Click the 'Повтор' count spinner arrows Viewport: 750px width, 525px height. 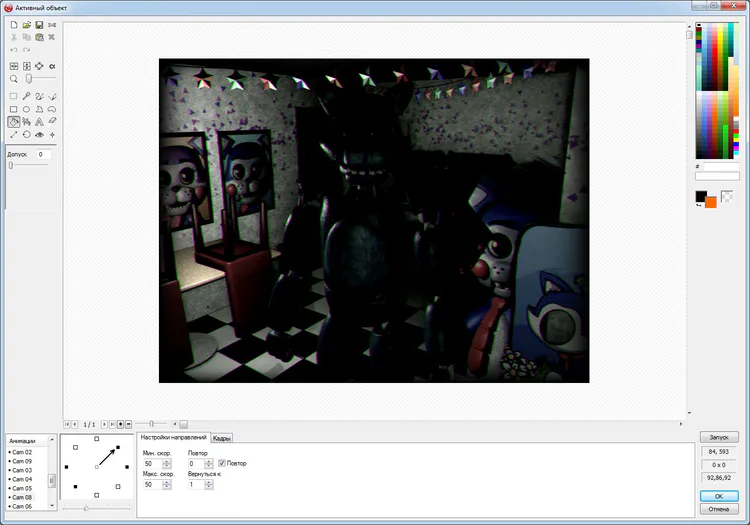pos(209,463)
